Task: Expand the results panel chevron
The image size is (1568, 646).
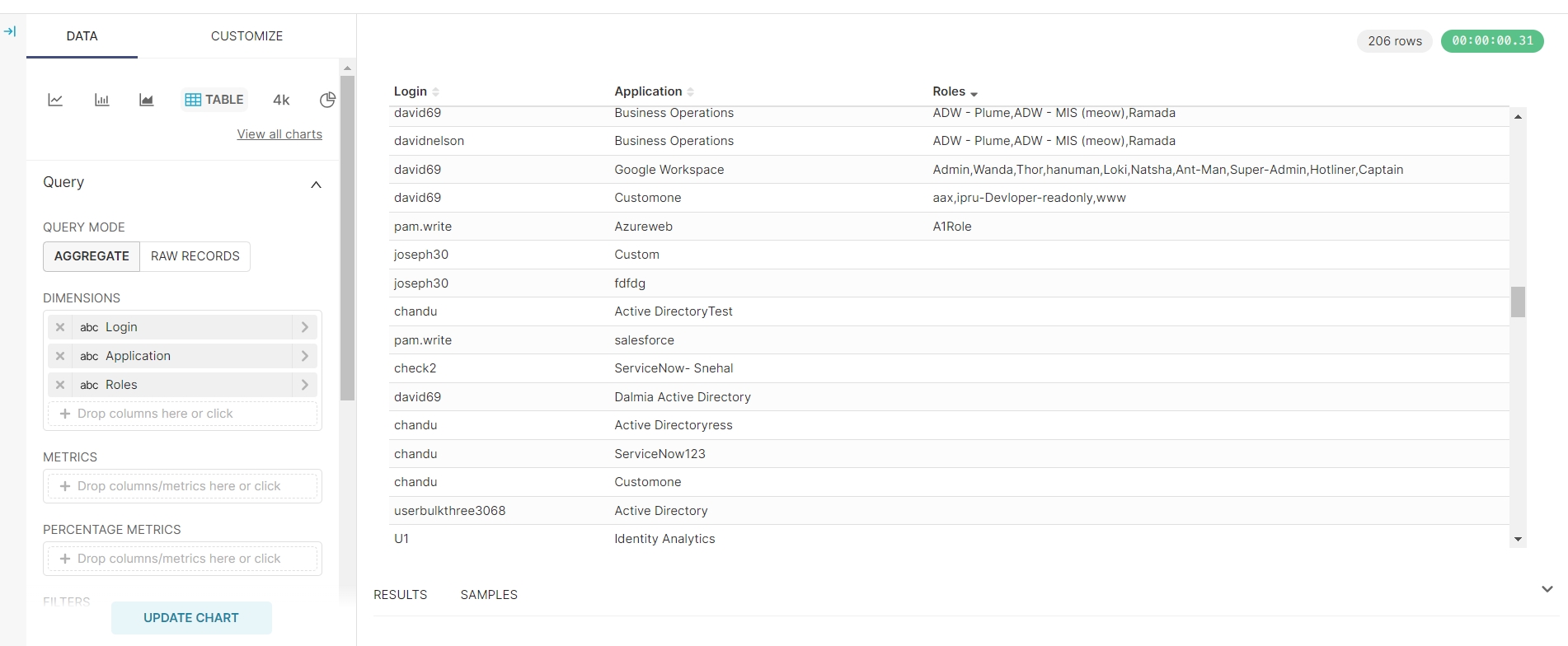Action: pyautogui.click(x=1547, y=589)
